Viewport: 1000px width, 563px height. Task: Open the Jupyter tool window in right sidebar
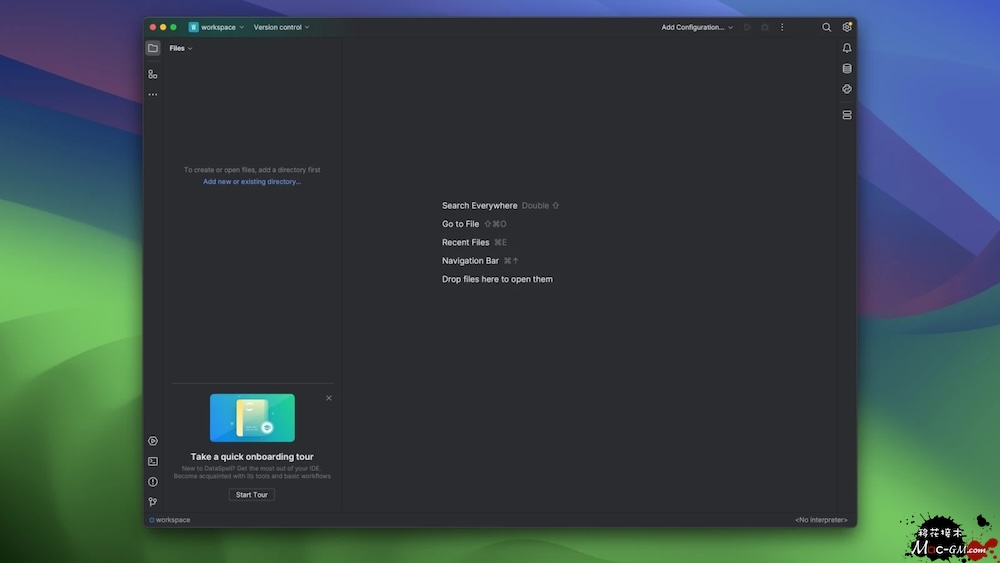coord(847,89)
